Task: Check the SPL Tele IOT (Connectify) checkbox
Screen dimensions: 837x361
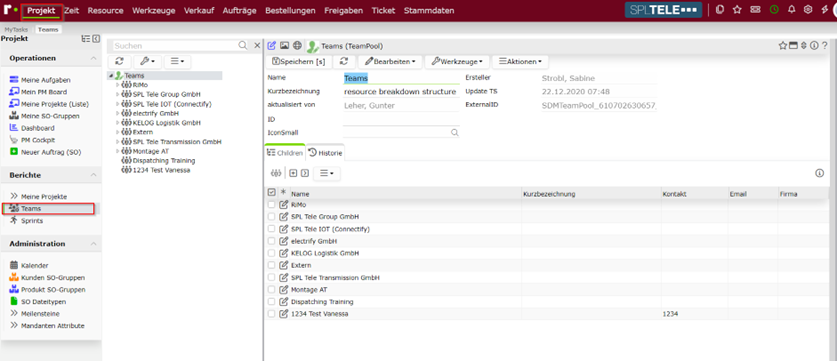Action: 272,229
